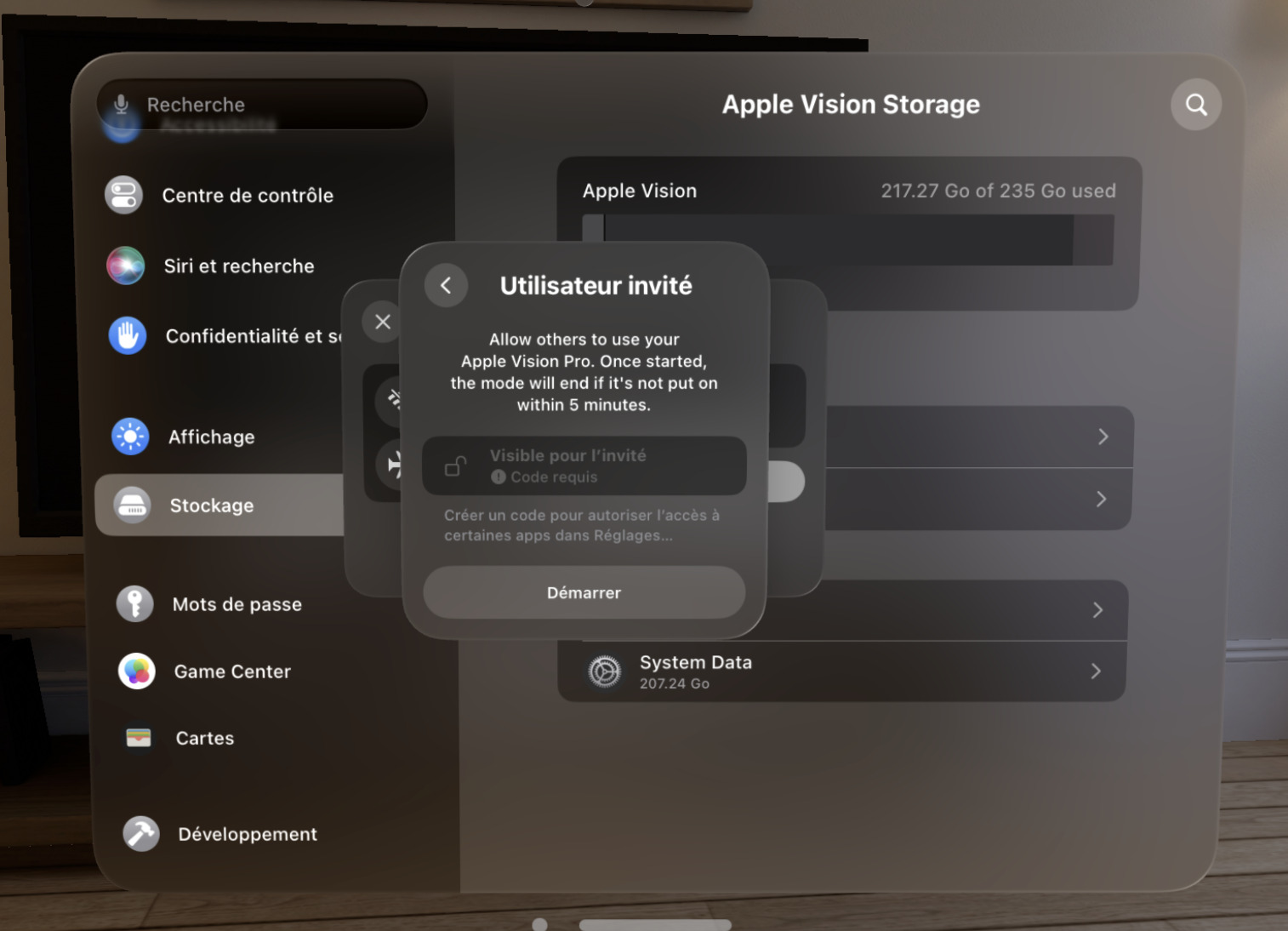
Task: Click the window grab bar at the bottom
Action: click(x=655, y=925)
